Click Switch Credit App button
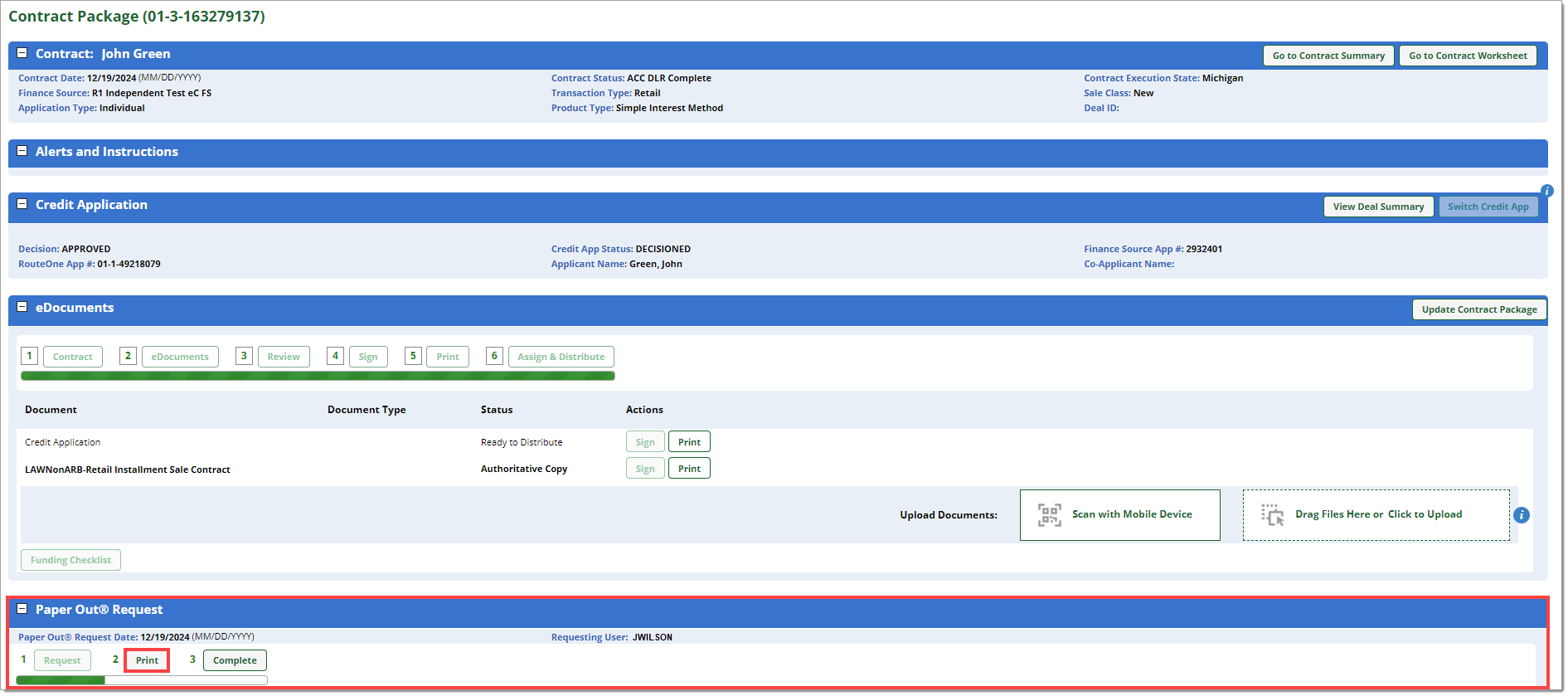 tap(1488, 207)
